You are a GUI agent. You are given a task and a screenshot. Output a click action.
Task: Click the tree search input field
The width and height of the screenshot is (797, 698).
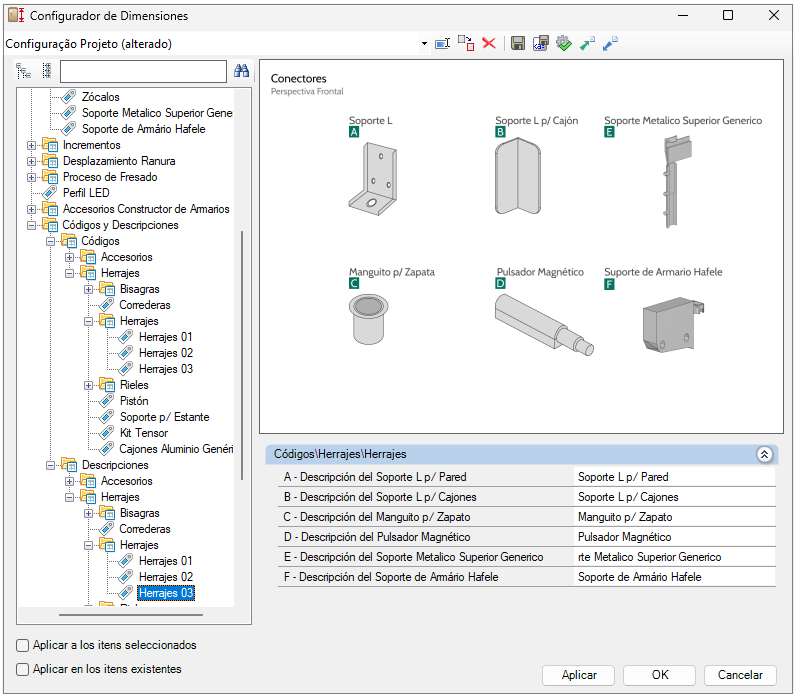(143, 71)
